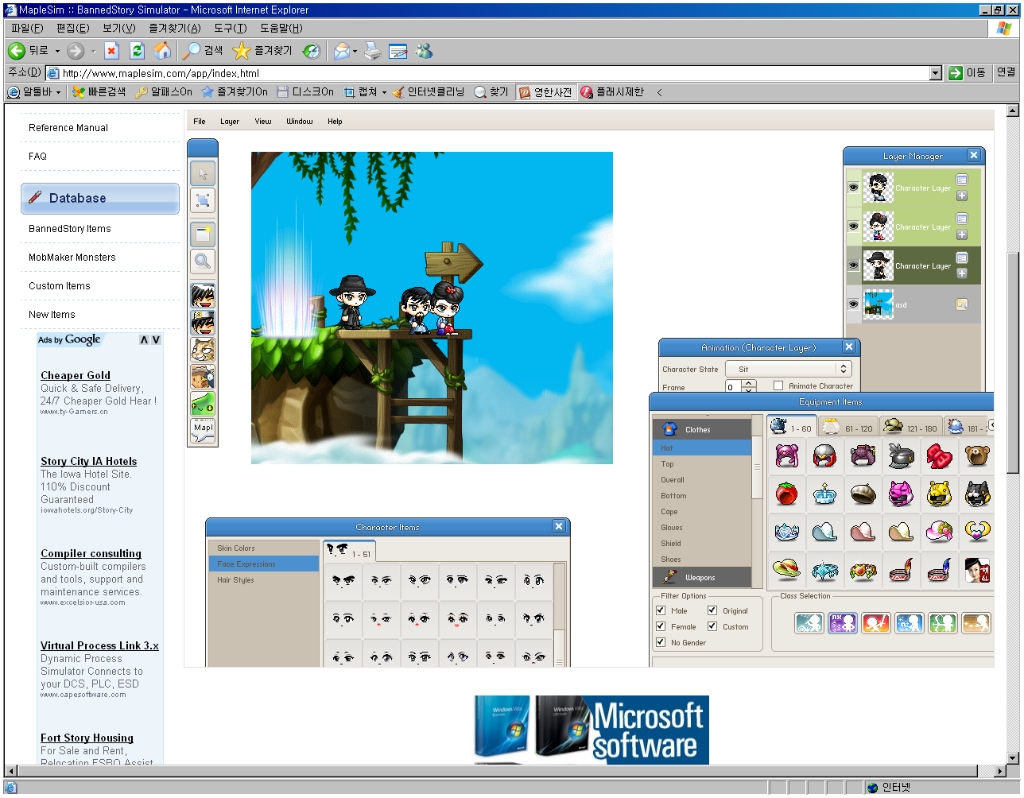Switch to the 61 - 120 items tab
1024x798 pixels.
pyautogui.click(x=848, y=428)
